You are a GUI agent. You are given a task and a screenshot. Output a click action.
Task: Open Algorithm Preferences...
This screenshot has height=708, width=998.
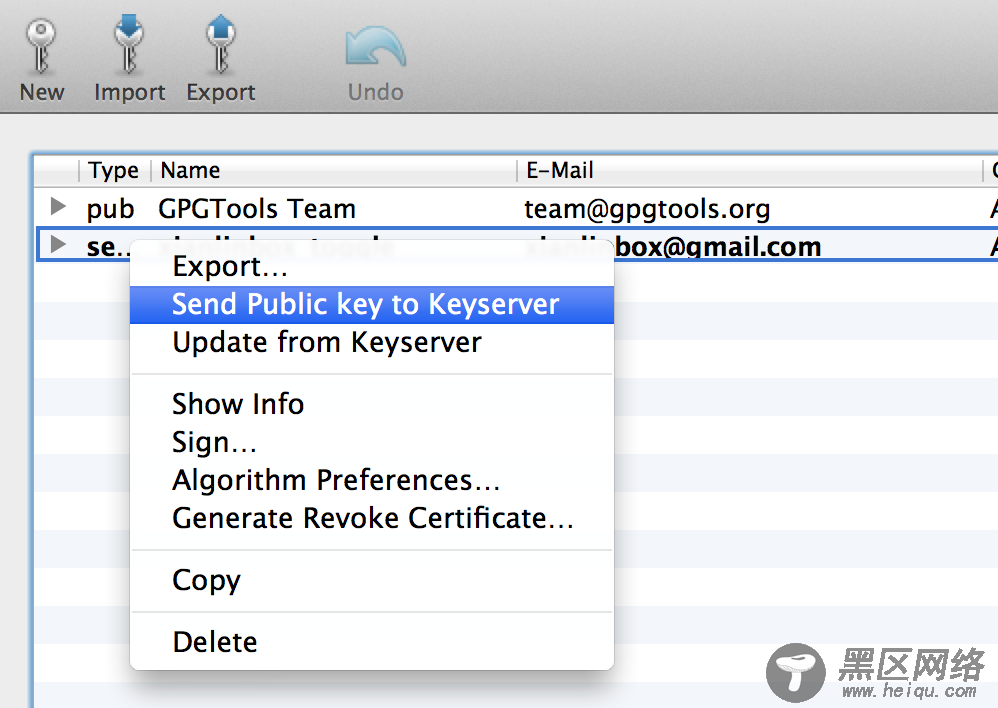[372, 480]
